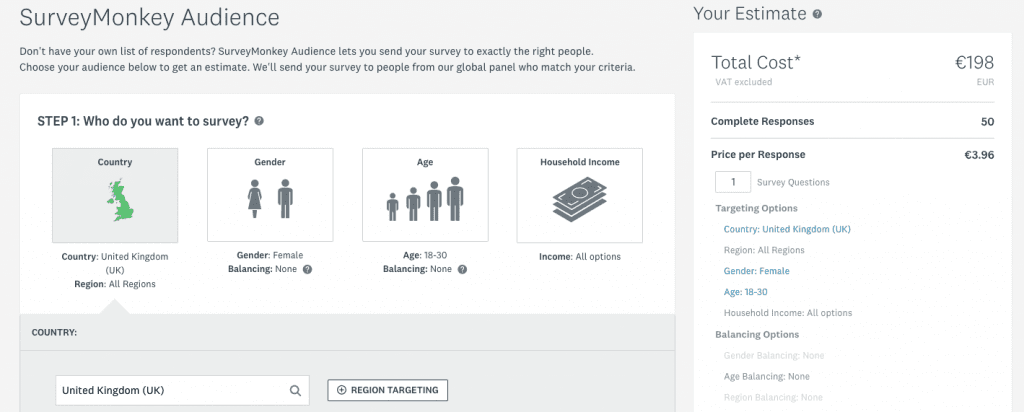1024x412 pixels.
Task: Open help icon beside Your Estimate
Action: (817, 14)
